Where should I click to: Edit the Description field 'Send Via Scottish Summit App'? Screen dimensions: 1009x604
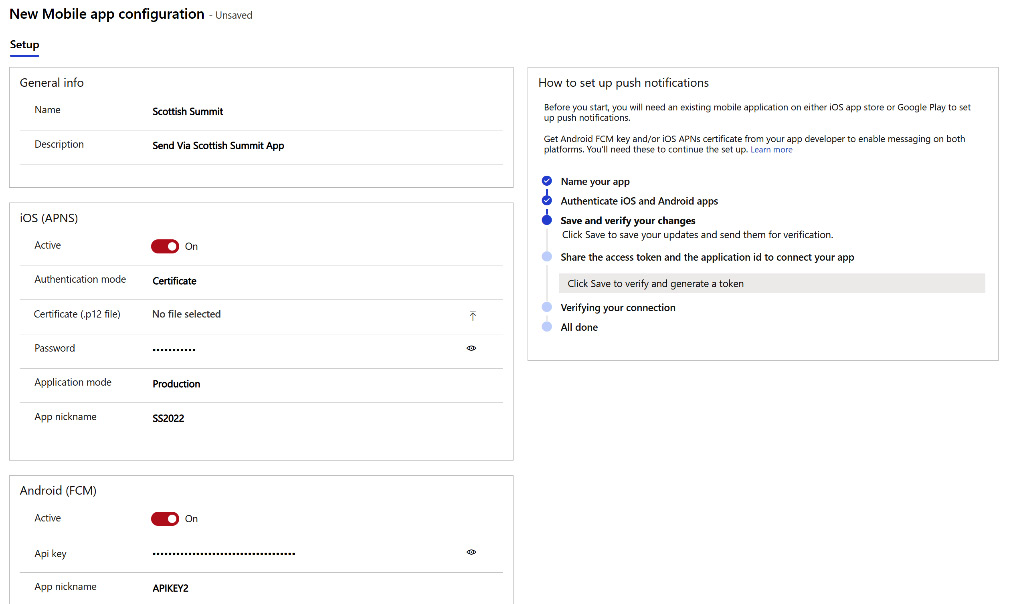(x=218, y=145)
